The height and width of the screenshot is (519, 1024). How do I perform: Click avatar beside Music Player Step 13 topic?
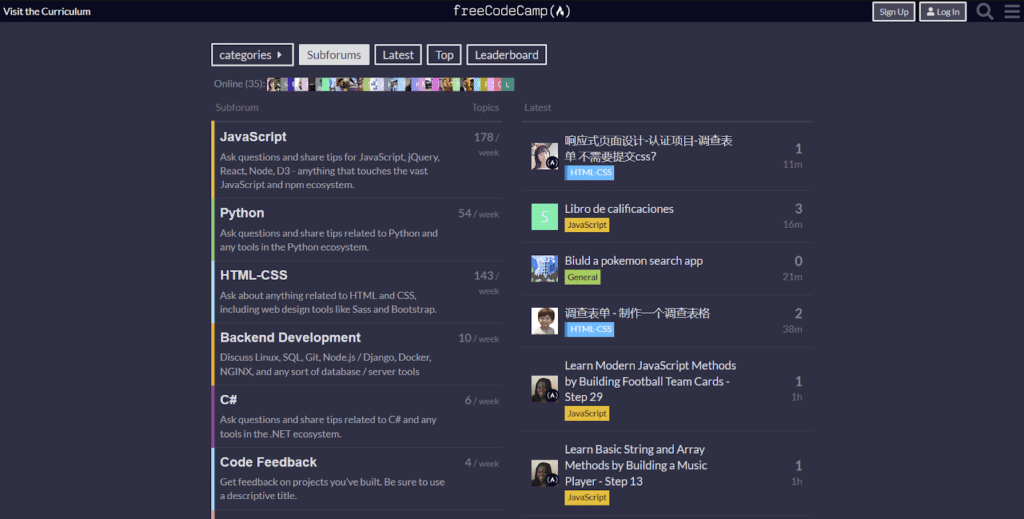click(544, 473)
